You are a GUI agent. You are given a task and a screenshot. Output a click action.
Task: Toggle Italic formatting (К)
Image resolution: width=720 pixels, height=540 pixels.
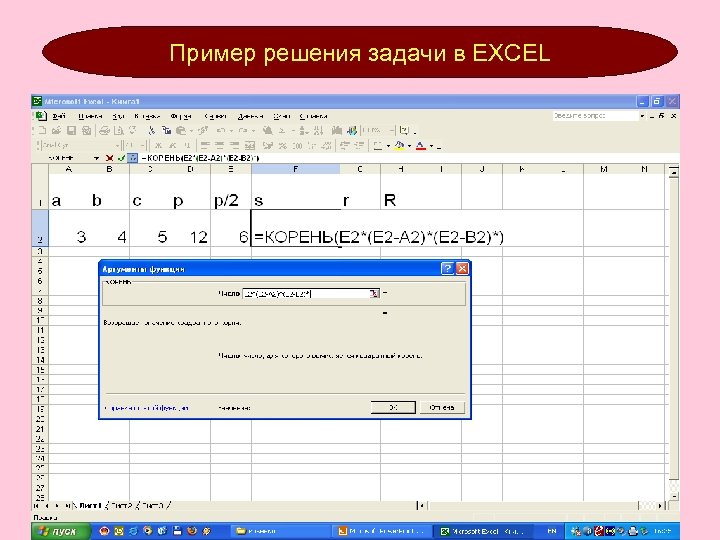click(x=173, y=146)
